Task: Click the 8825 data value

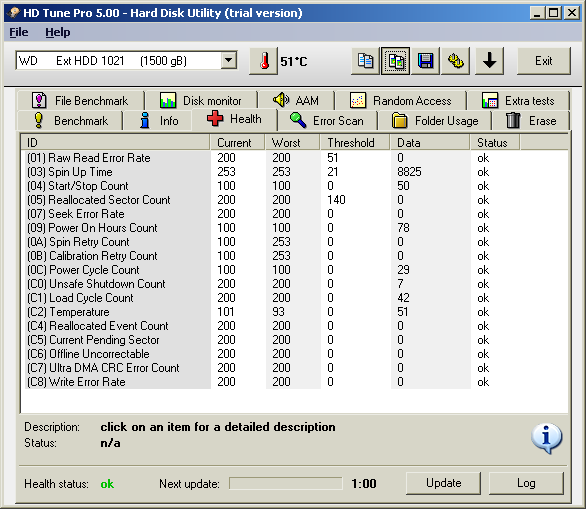Action: coord(409,172)
